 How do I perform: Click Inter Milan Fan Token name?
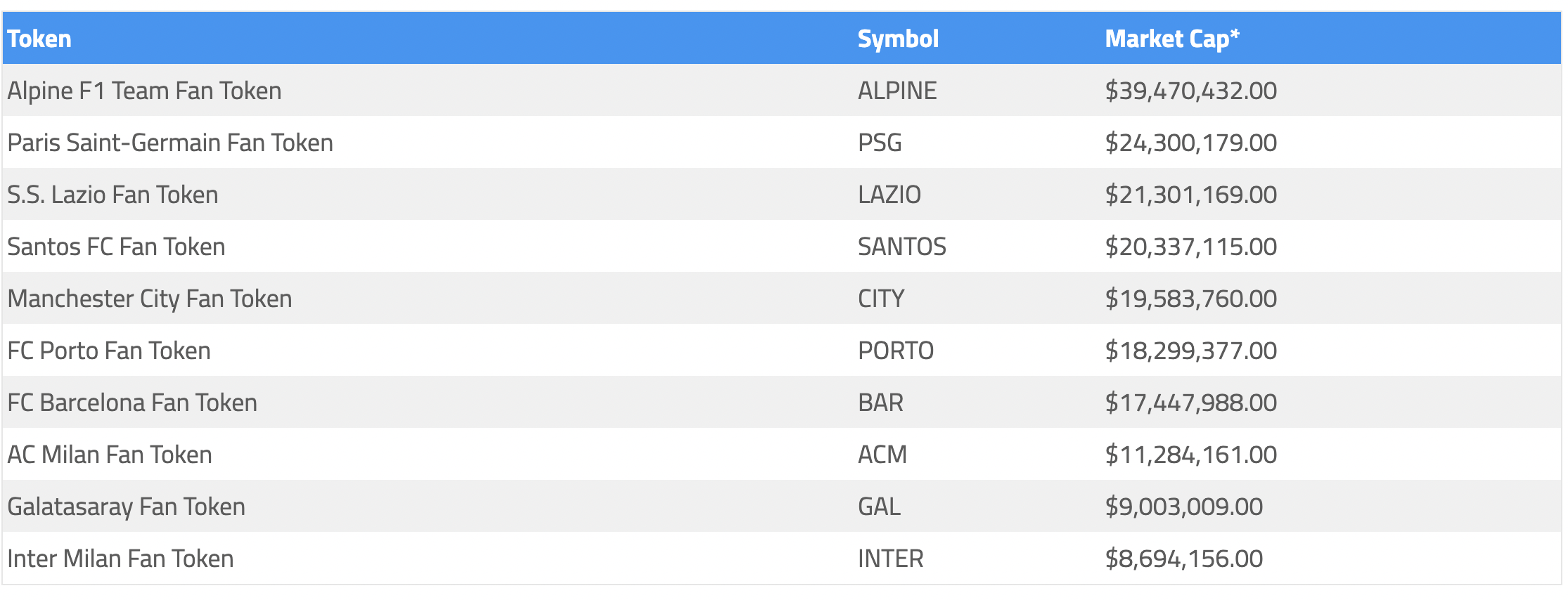(x=120, y=559)
